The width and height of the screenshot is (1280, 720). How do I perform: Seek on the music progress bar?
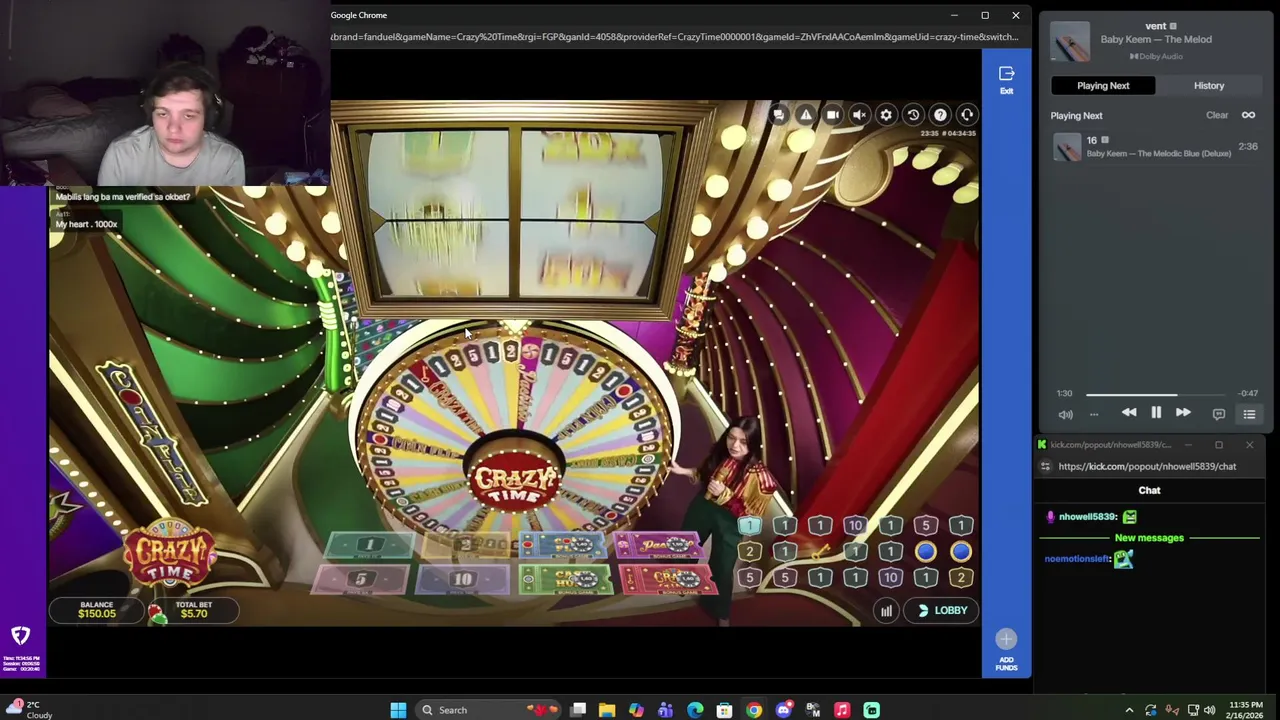click(x=1156, y=395)
